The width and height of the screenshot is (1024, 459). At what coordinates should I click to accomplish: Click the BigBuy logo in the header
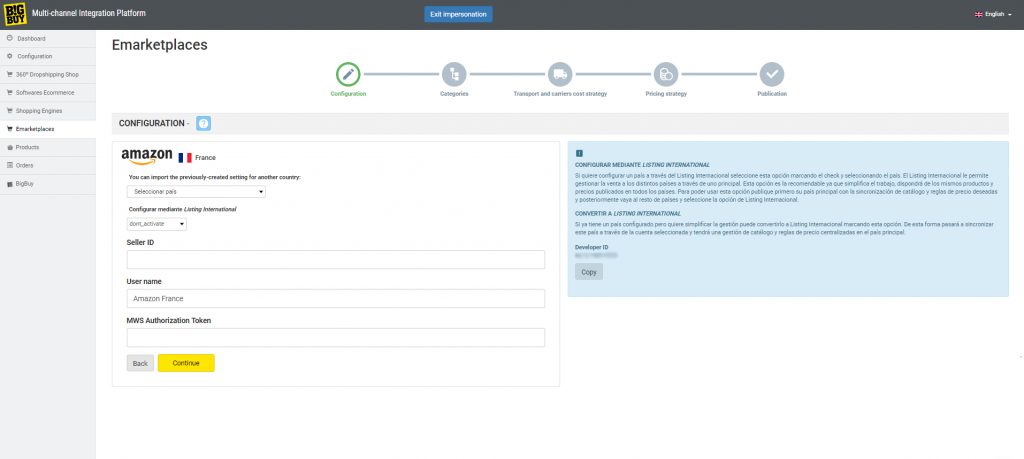(14, 14)
